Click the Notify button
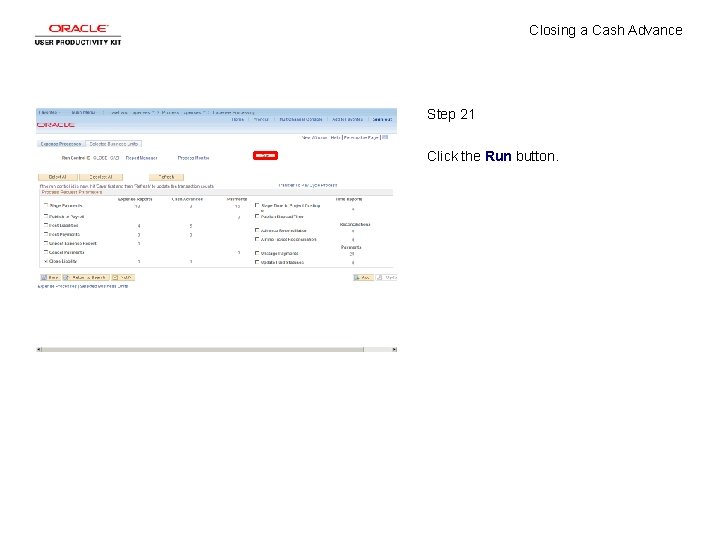 [123, 277]
